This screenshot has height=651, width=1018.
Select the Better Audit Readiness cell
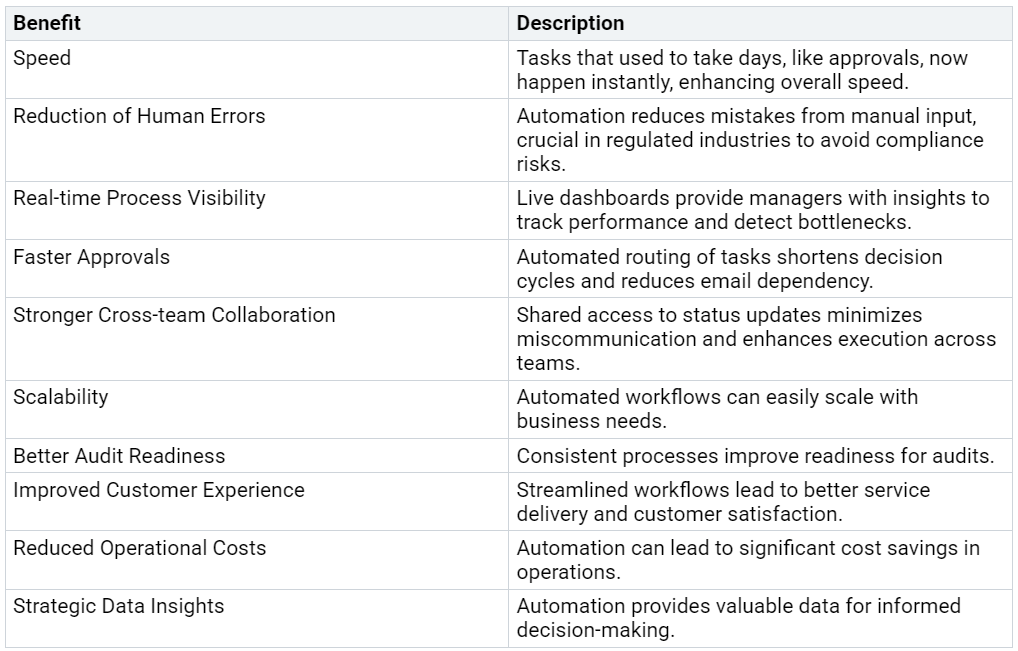pyautogui.click(x=119, y=456)
